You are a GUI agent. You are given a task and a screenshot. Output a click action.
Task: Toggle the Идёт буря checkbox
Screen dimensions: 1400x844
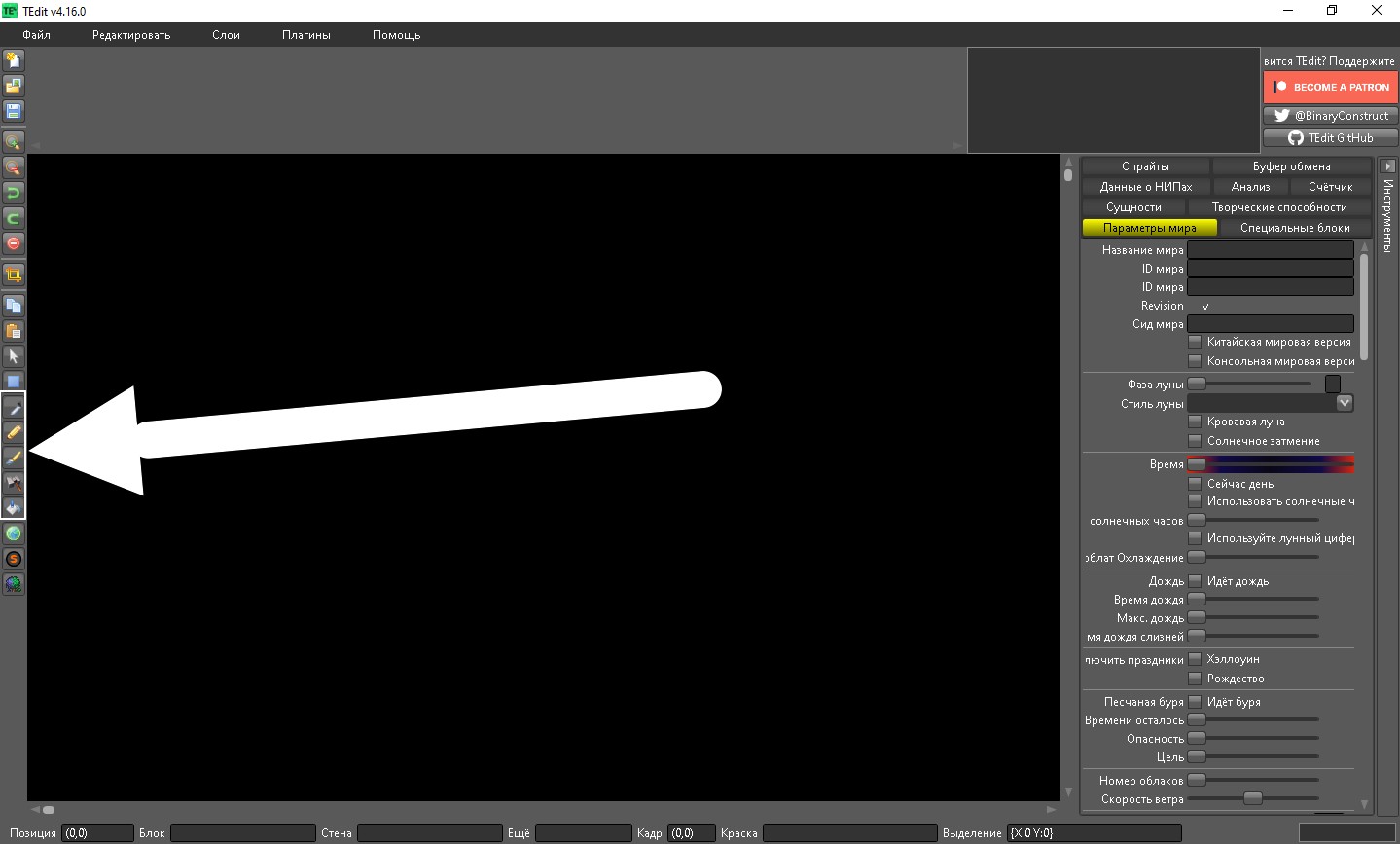(x=1195, y=702)
